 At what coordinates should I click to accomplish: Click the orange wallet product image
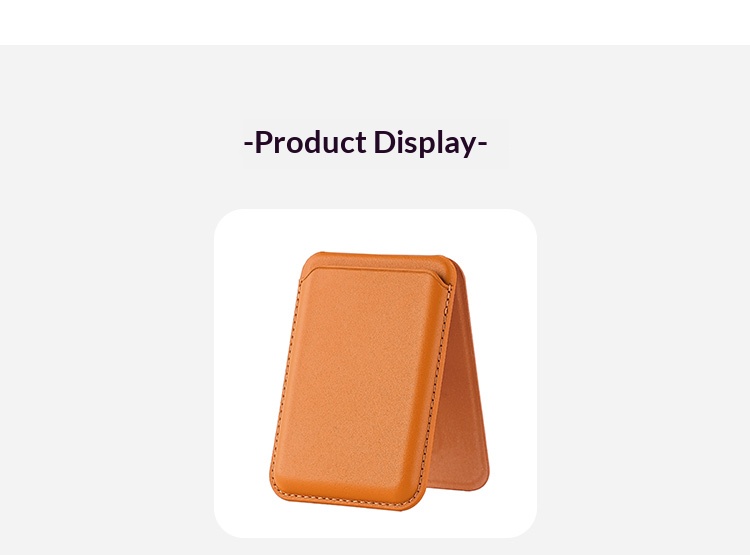[x=378, y=381]
